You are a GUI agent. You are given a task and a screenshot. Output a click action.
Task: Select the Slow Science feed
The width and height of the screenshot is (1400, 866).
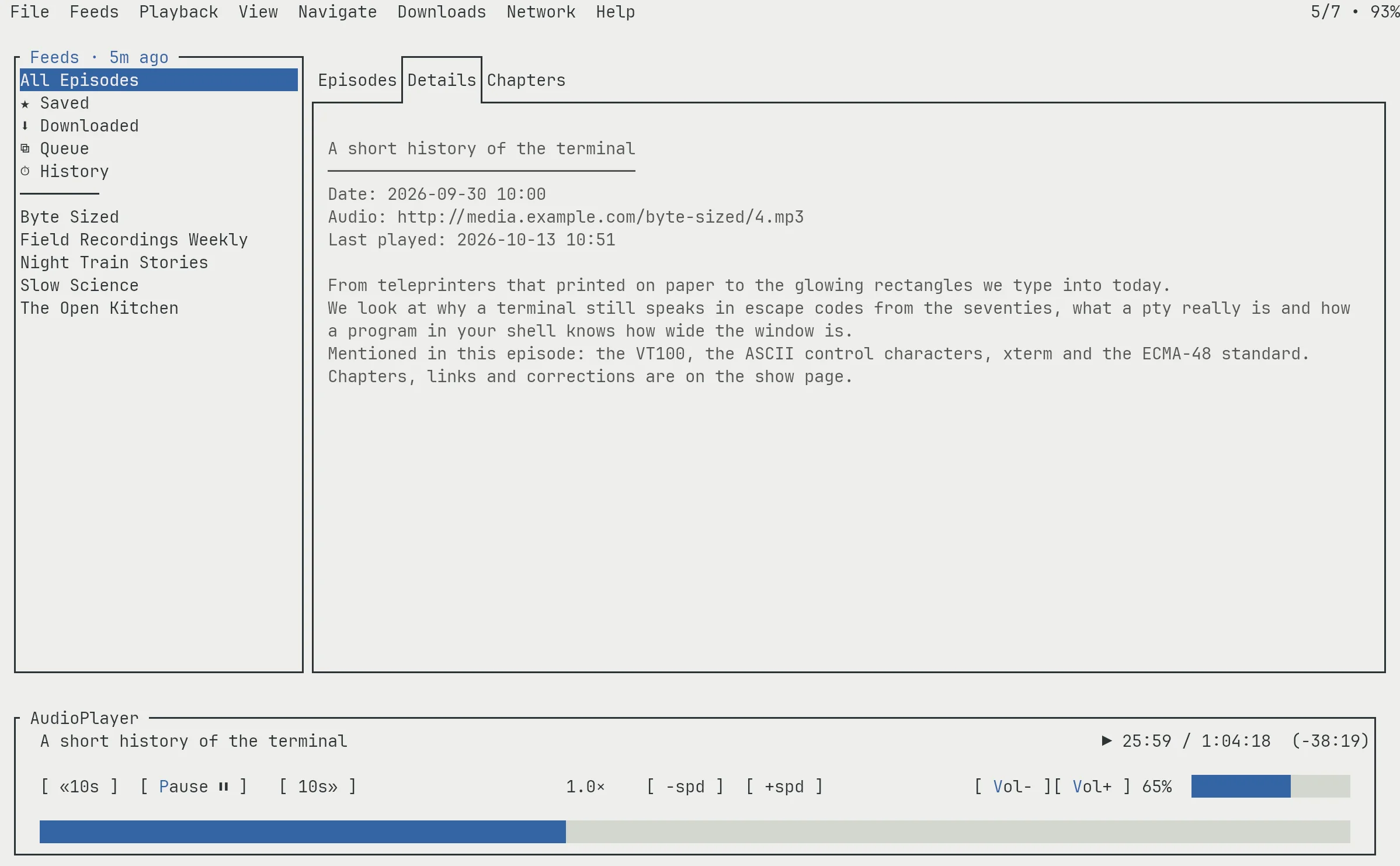159,285
